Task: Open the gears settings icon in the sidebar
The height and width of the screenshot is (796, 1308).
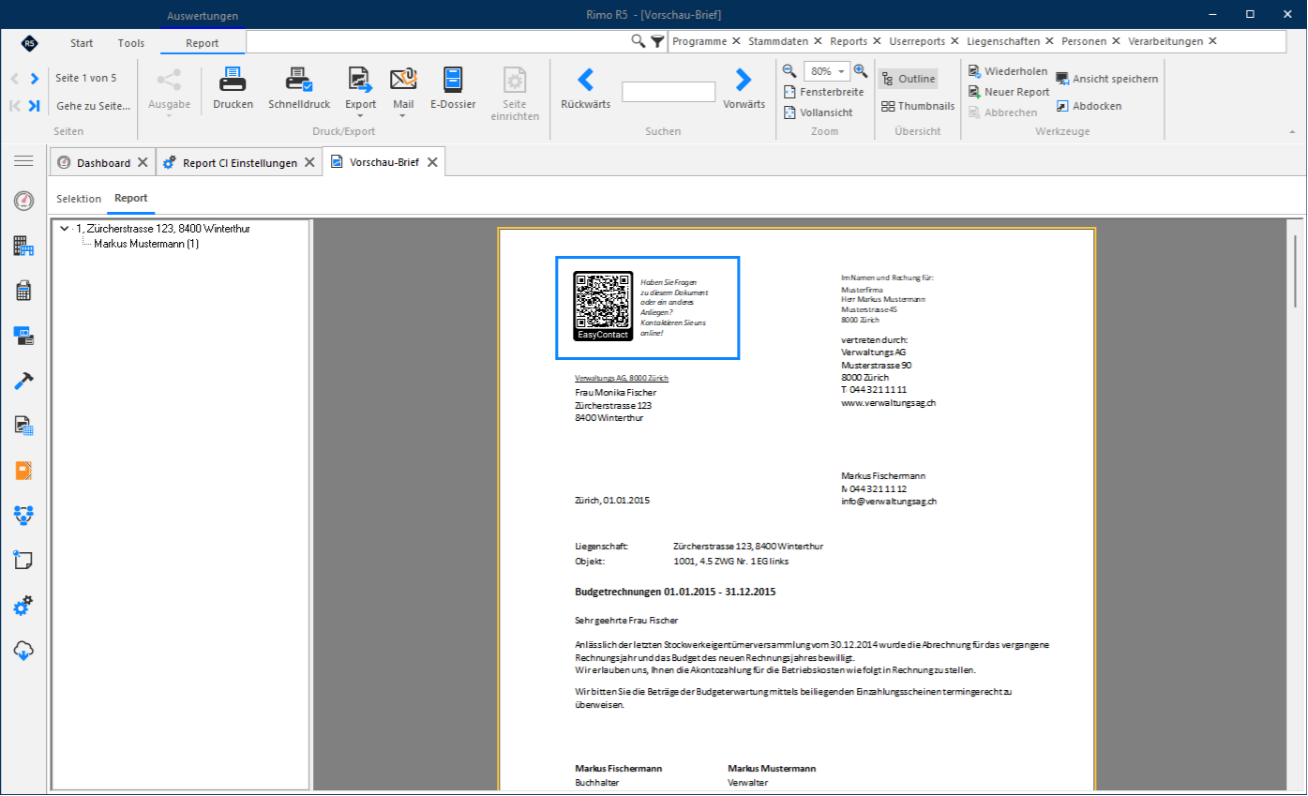Action: pos(24,606)
